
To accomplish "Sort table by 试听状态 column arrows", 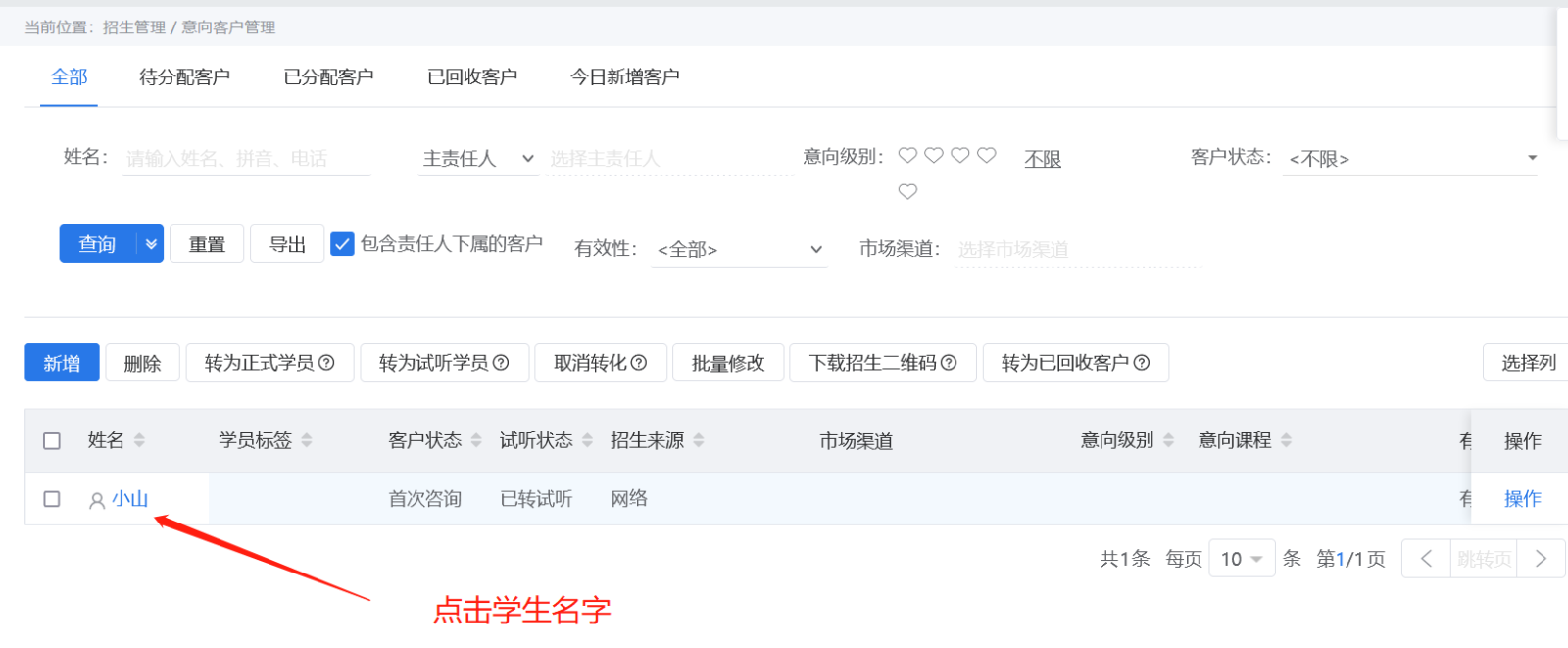I will (587, 440).
